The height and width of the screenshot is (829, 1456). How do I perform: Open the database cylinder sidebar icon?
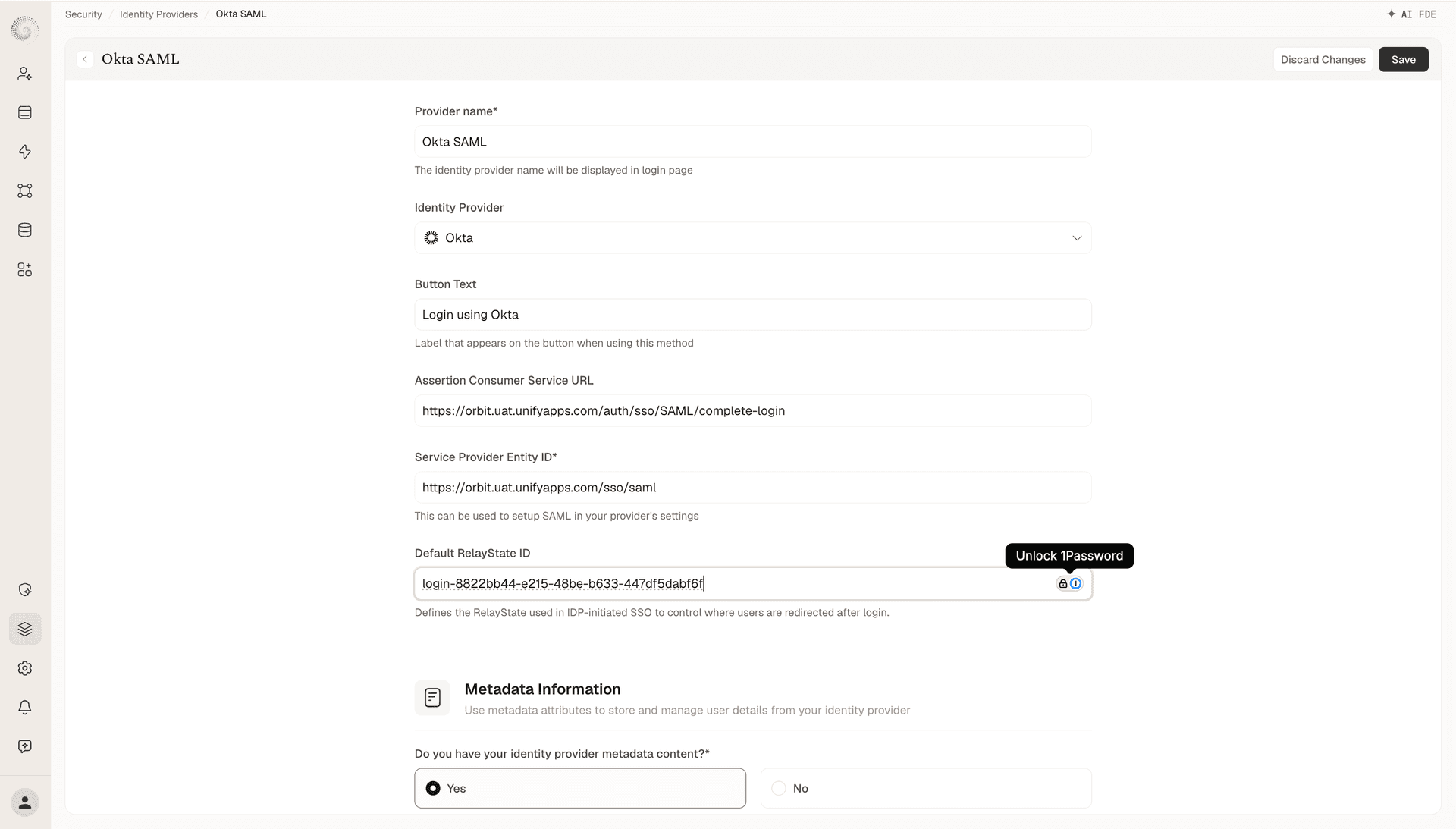tap(25, 230)
